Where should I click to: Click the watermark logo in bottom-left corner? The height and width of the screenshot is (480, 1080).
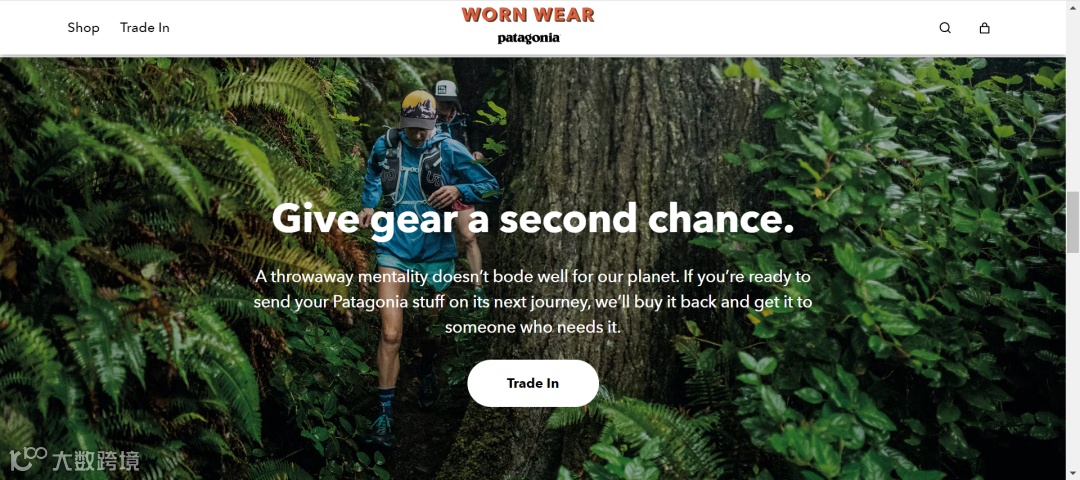click(x=74, y=459)
